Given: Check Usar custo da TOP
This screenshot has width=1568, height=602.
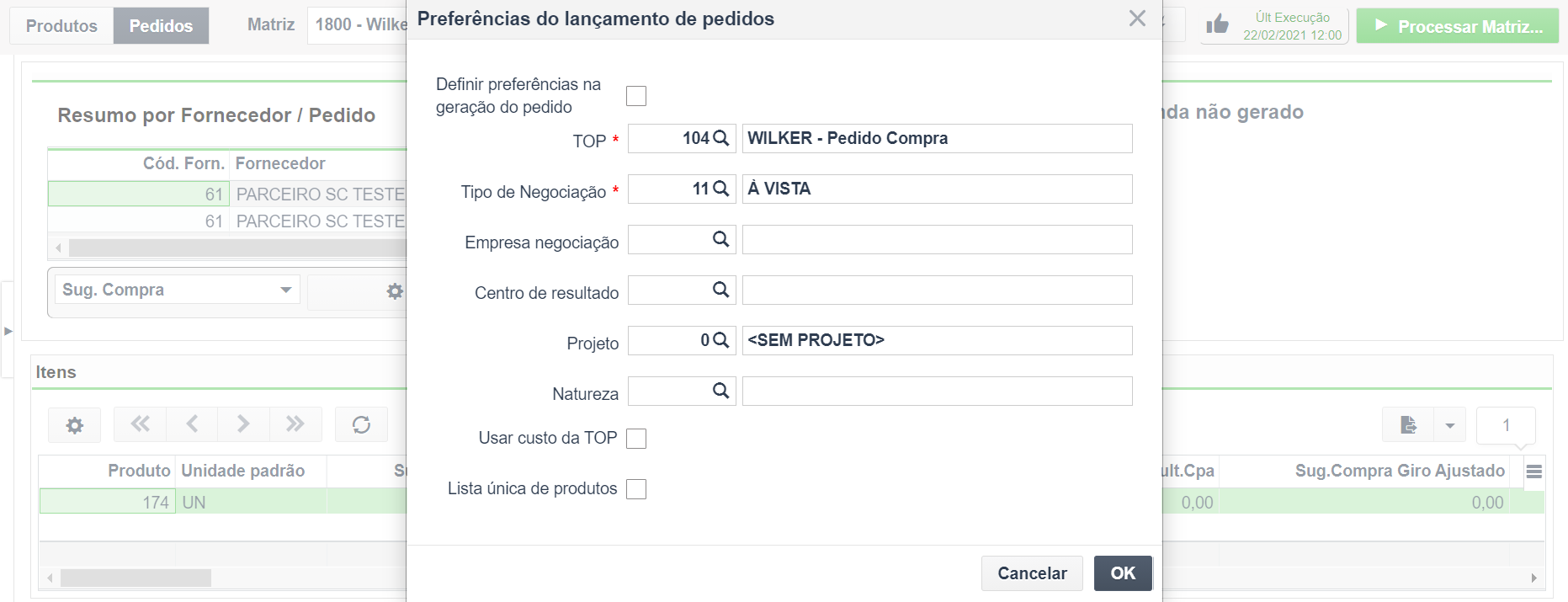Looking at the screenshot, I should tap(636, 439).
